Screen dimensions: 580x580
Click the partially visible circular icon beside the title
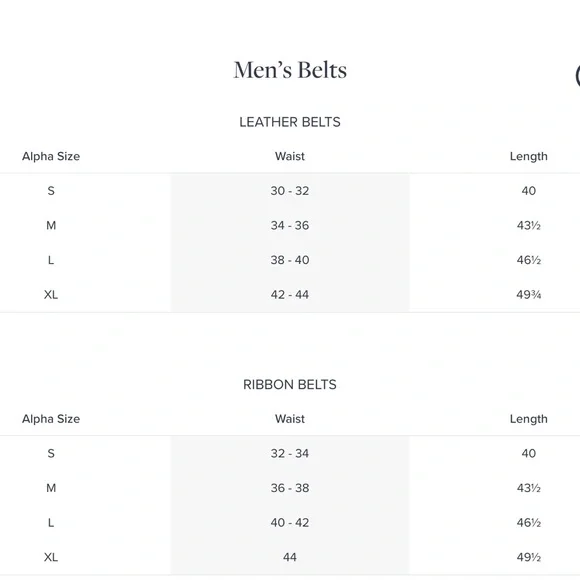[577, 76]
